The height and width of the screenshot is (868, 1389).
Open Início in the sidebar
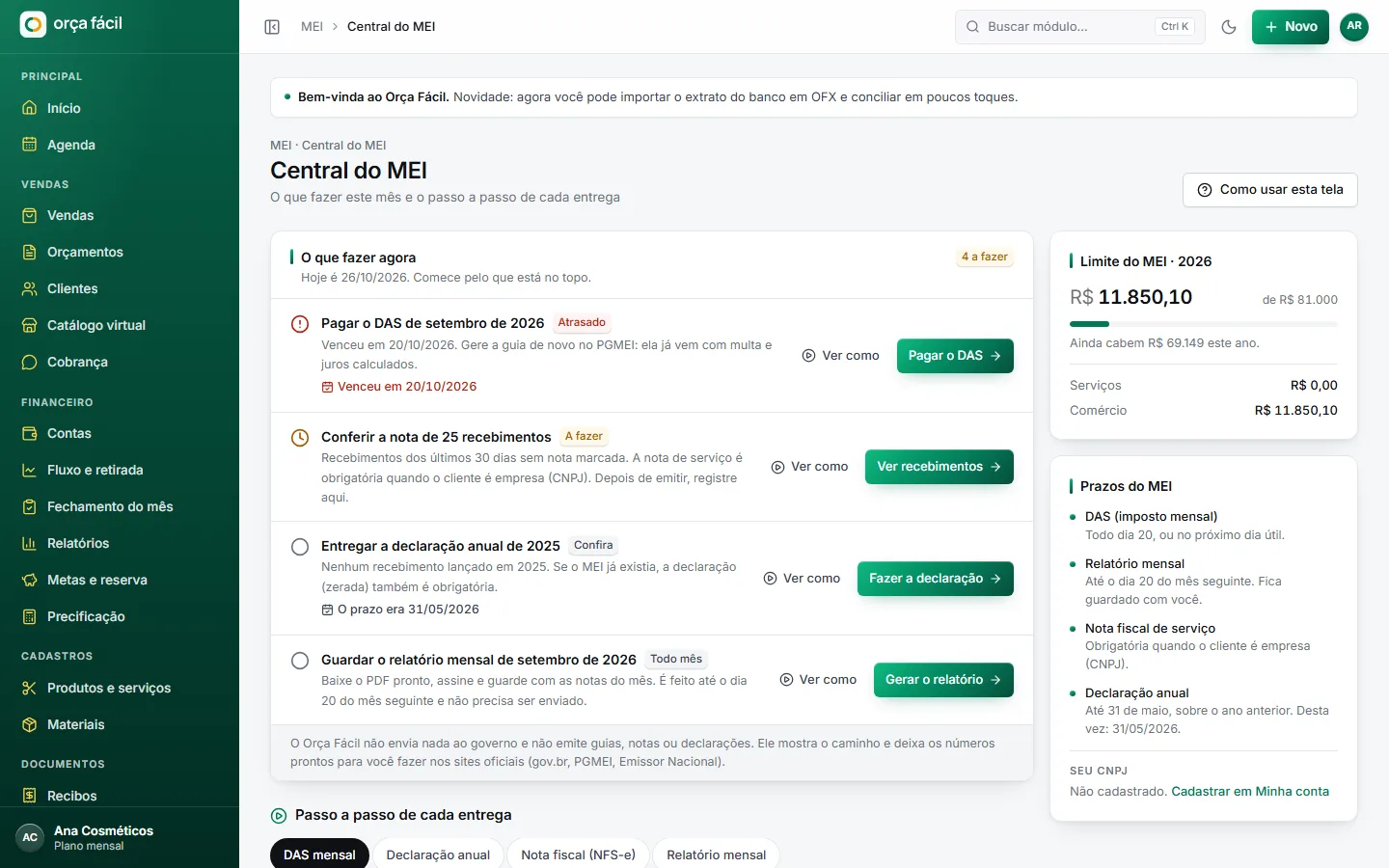coord(120,108)
